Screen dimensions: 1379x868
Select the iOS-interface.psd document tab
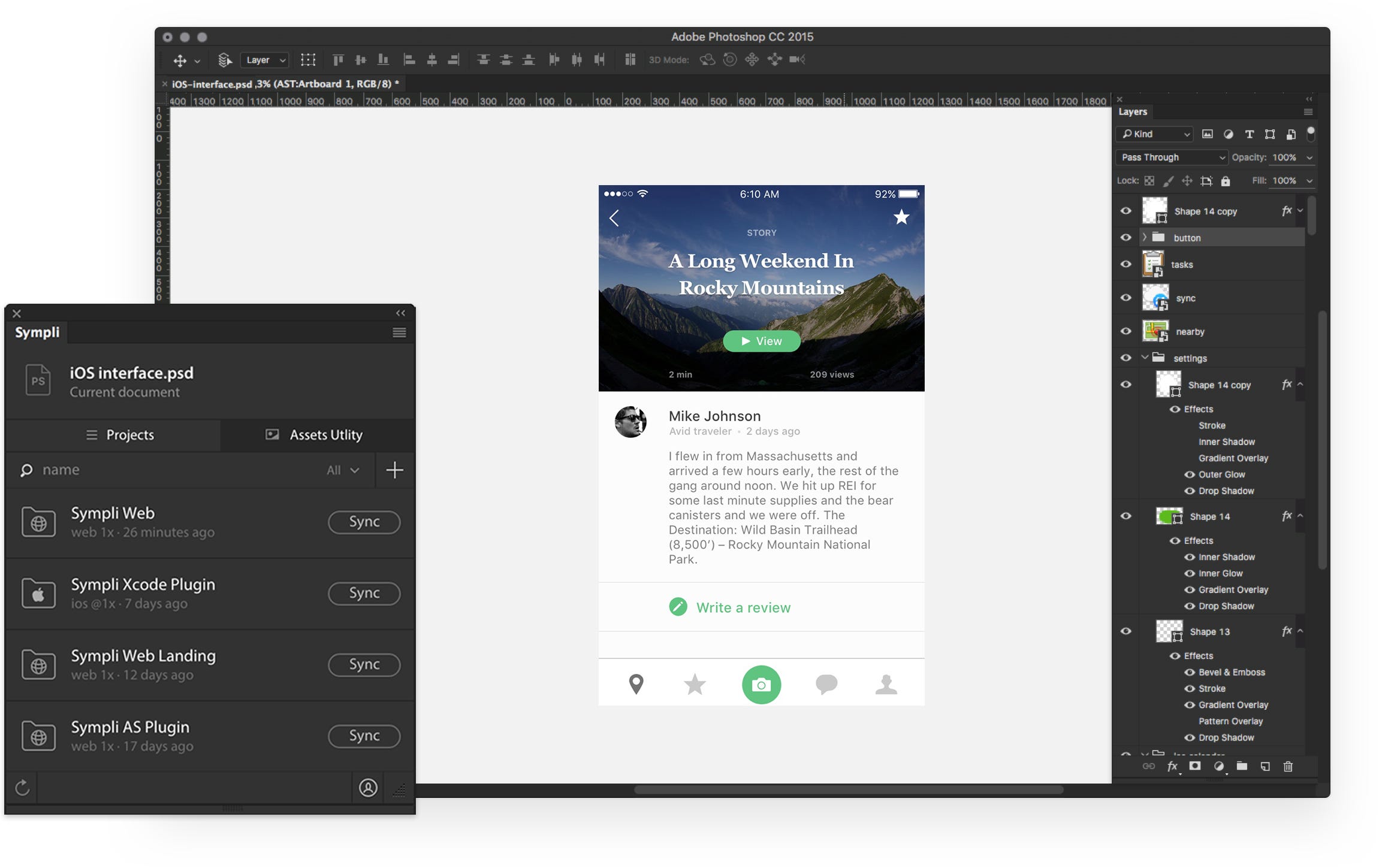click(280, 84)
